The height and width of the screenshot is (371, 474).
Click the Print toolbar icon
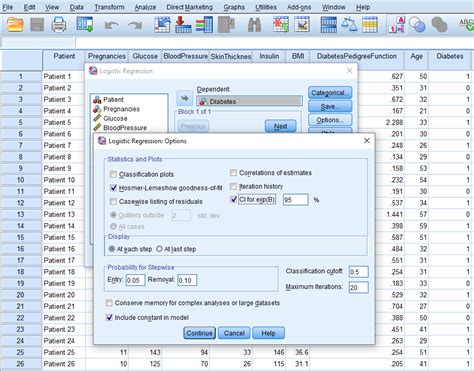(x=59, y=25)
